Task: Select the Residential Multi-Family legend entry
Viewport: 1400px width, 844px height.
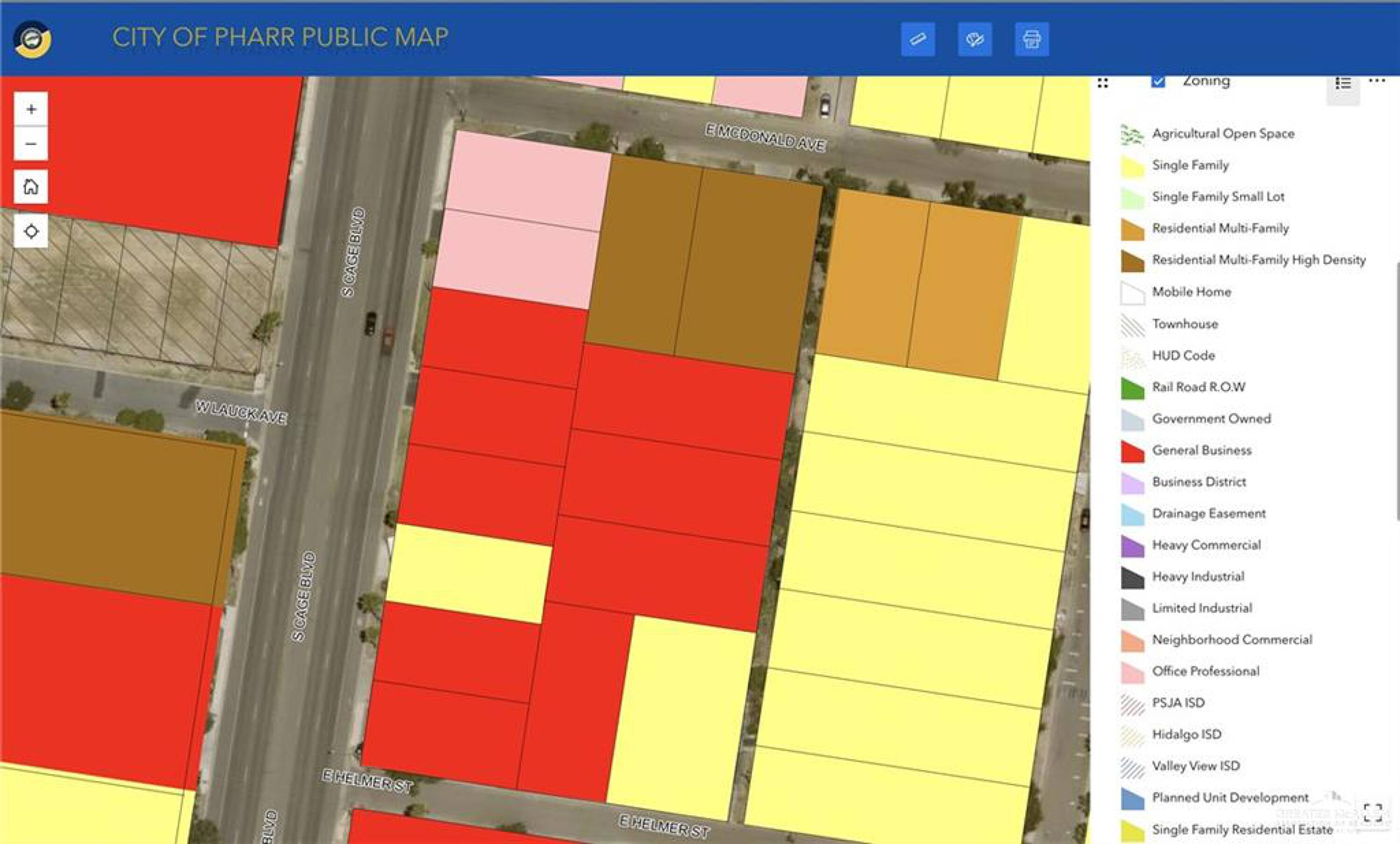Action: [x=1220, y=228]
